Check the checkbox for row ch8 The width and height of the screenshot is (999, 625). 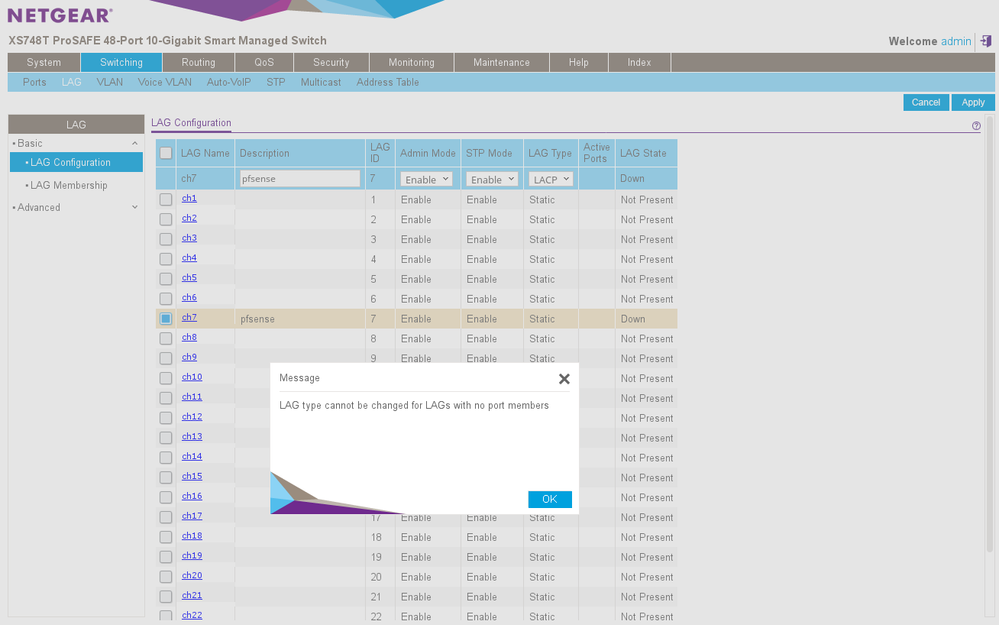click(166, 338)
